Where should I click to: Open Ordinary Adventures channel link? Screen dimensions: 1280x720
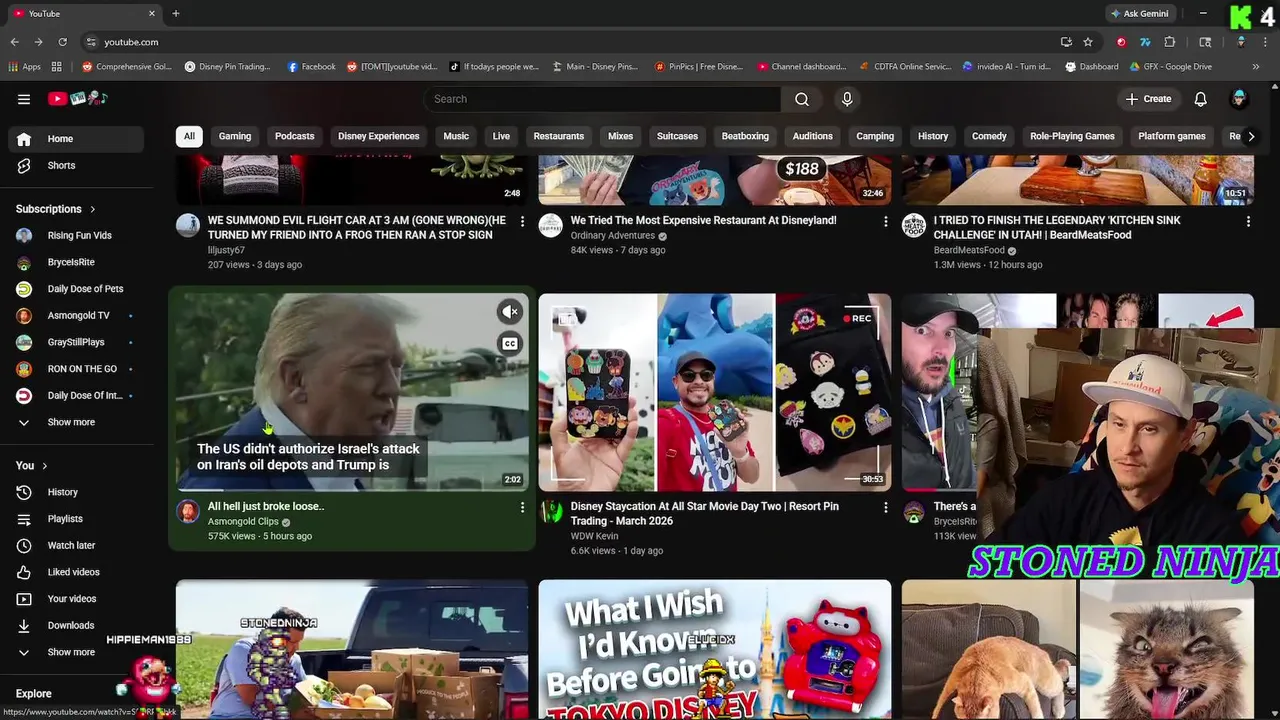coord(612,236)
